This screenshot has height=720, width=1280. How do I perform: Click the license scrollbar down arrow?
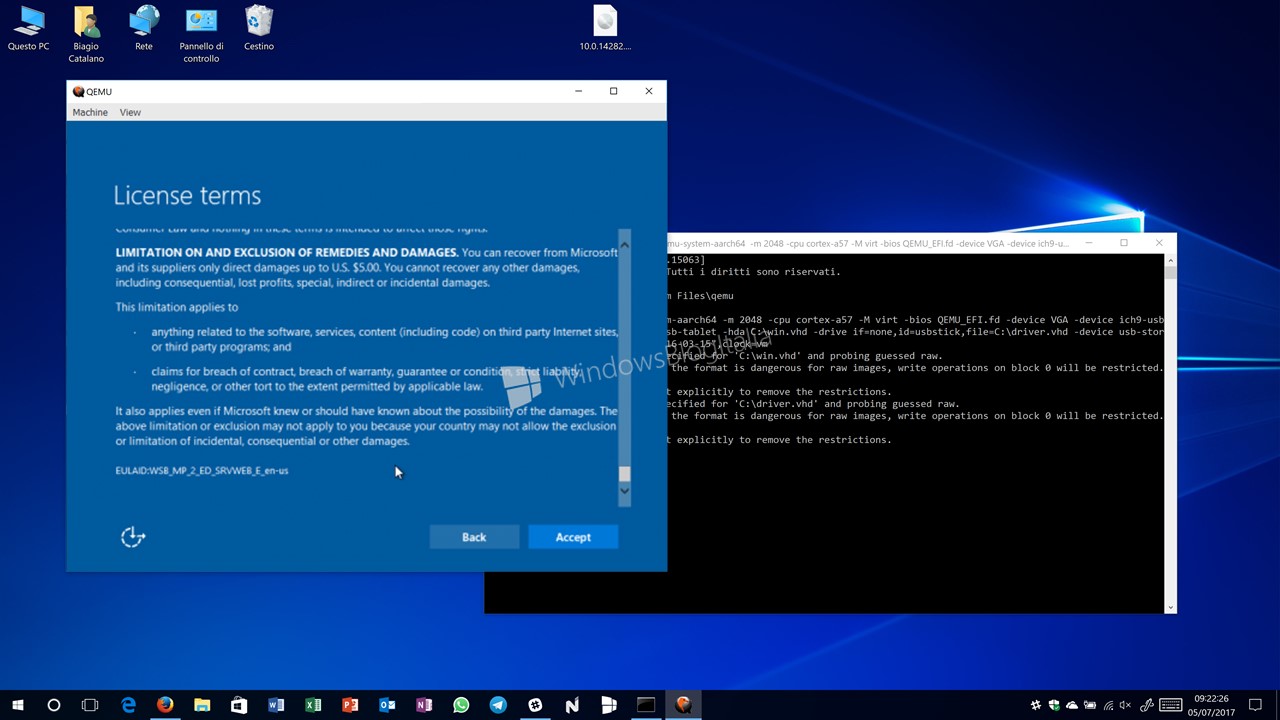(624, 490)
